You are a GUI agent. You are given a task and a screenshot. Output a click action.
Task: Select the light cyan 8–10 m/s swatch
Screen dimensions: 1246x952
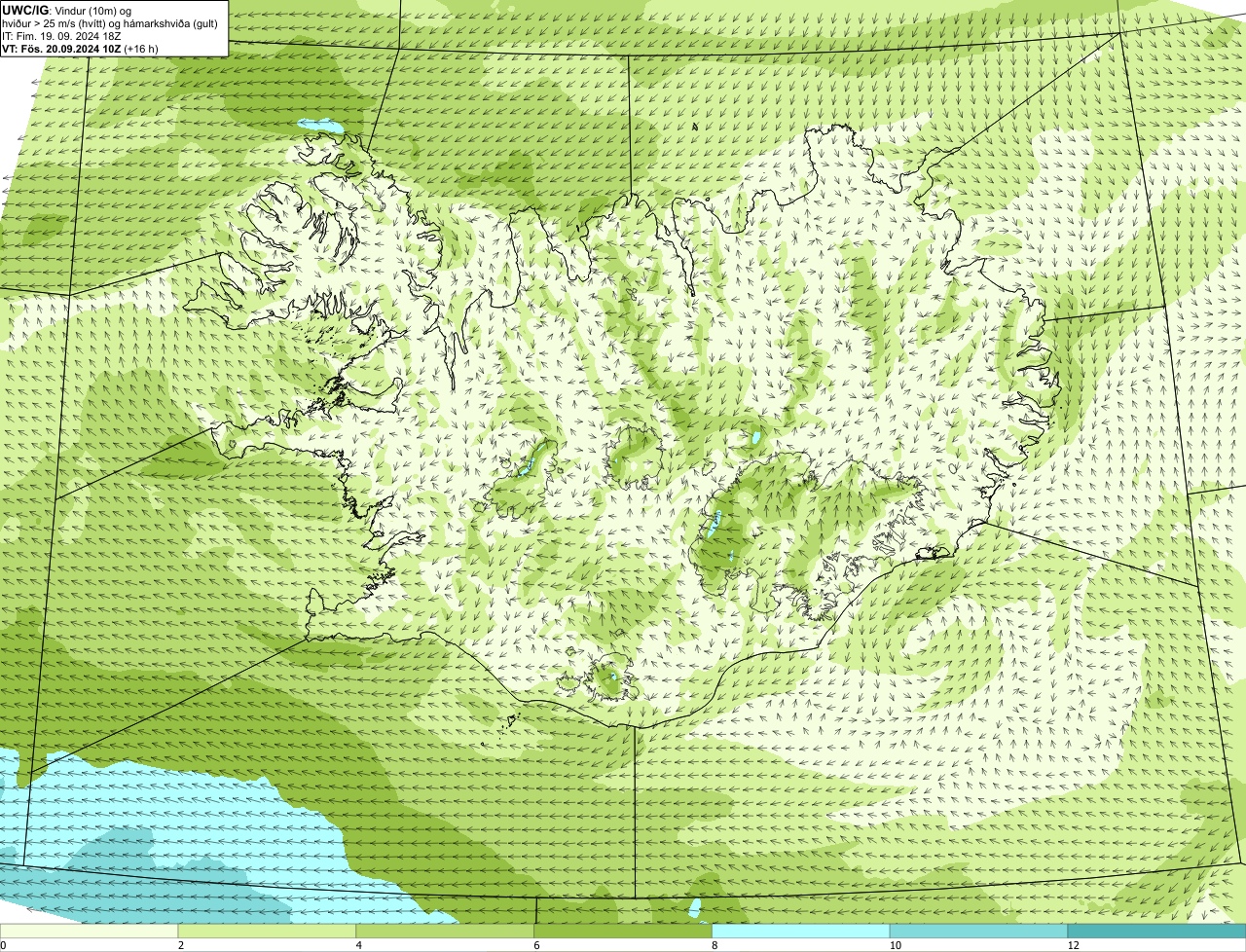point(801,932)
